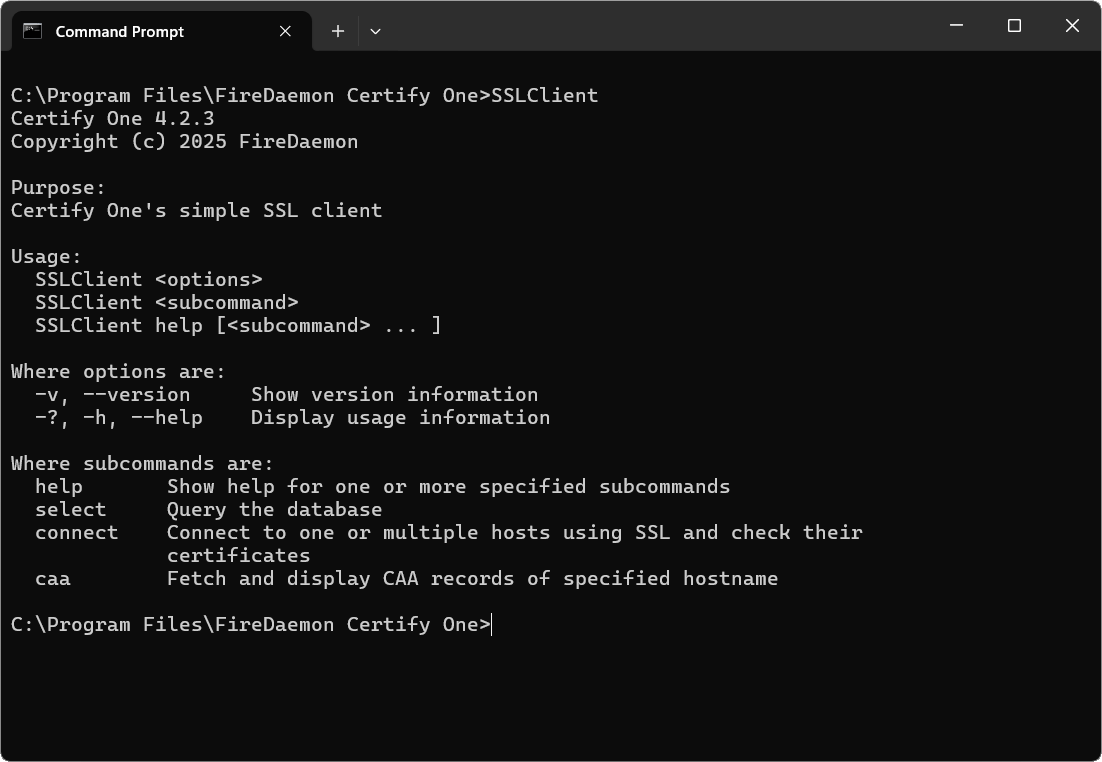The width and height of the screenshot is (1102, 762).
Task: Click the '-?, -h, --help' option text
Action: (x=119, y=418)
